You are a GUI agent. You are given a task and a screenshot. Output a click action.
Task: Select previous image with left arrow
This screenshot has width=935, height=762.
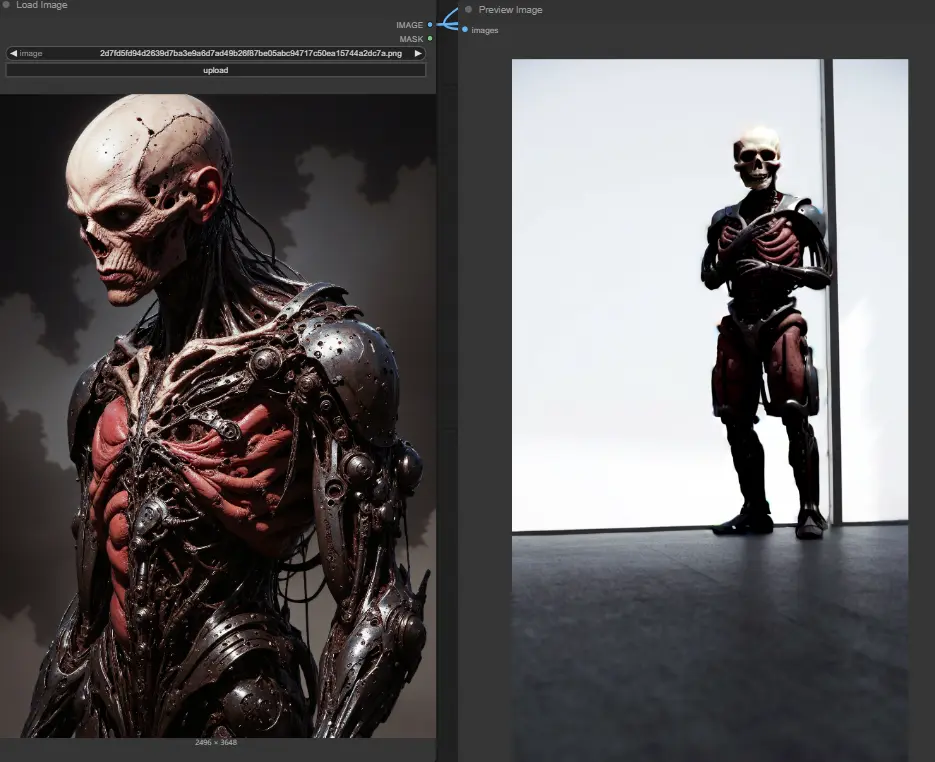(x=13, y=53)
